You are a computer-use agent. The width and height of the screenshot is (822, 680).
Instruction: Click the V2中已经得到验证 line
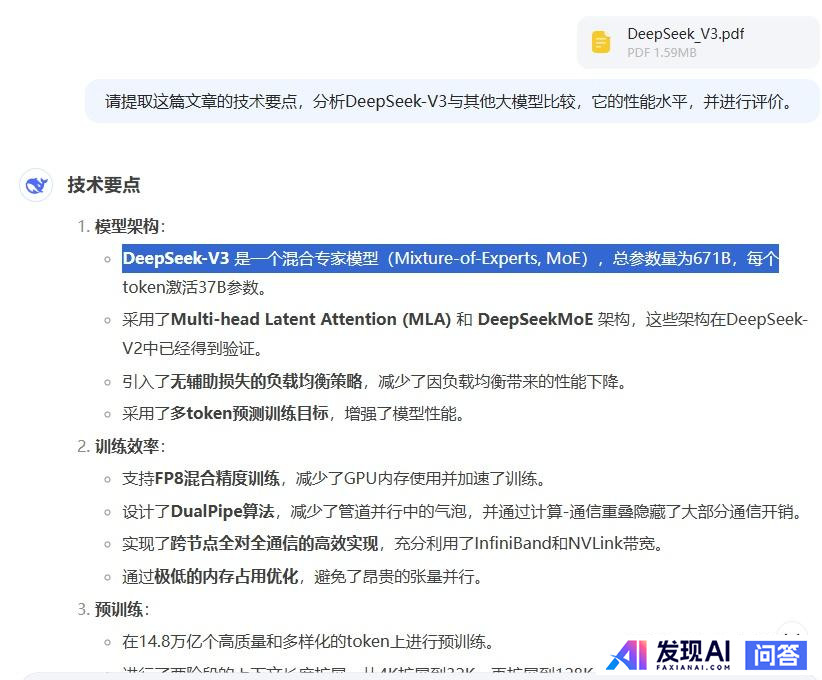pos(192,349)
